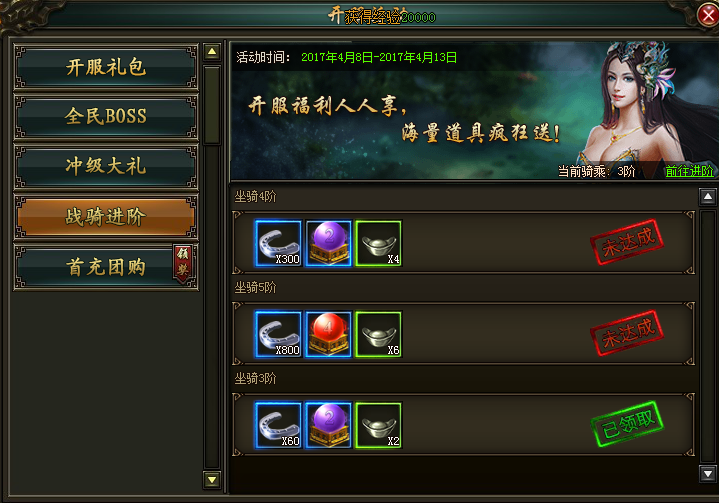Viewport: 719px width, 503px height.
Task: Select the 首充团购 tab
Action: coord(106,267)
